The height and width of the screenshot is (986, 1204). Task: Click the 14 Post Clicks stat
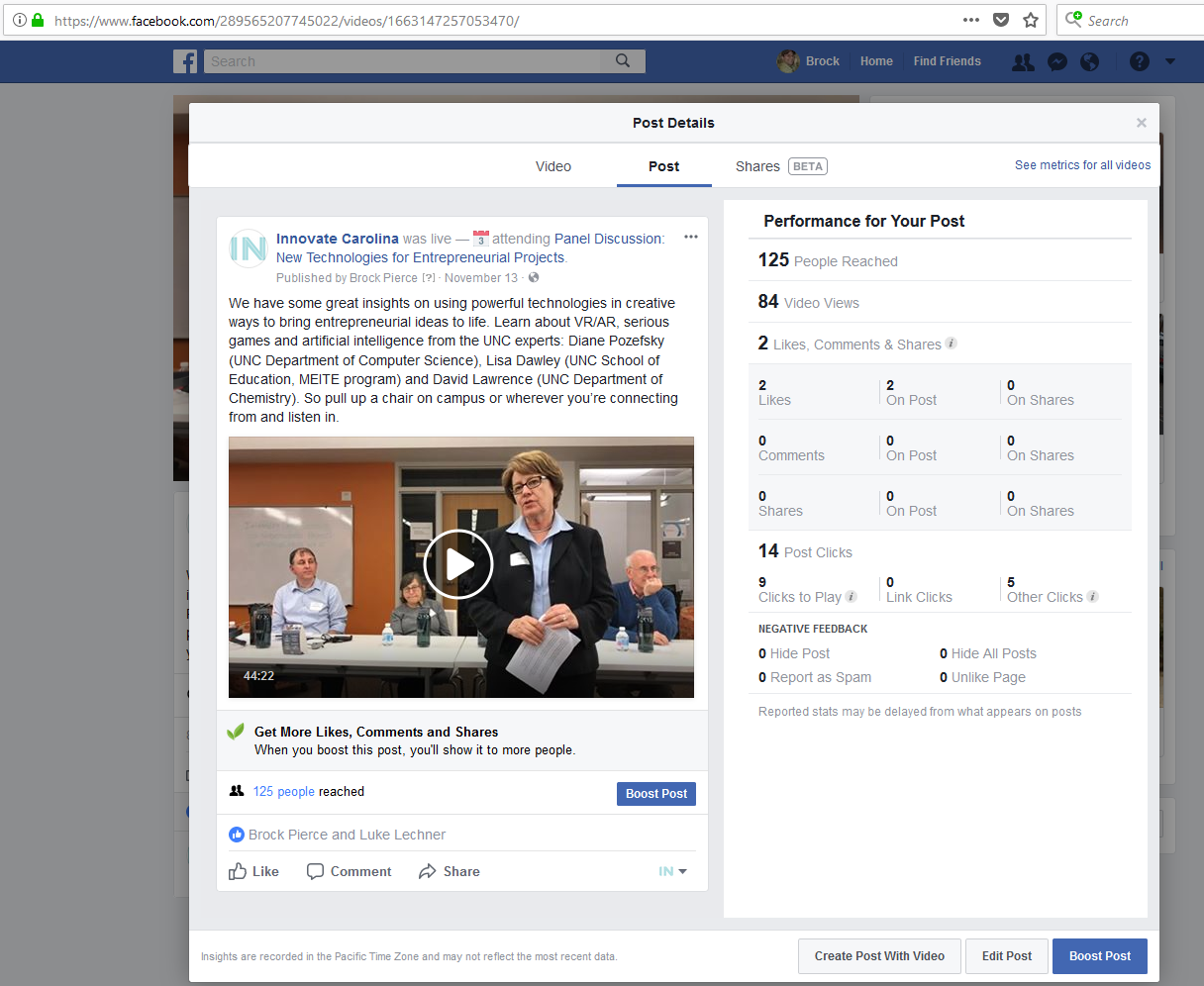click(x=805, y=551)
